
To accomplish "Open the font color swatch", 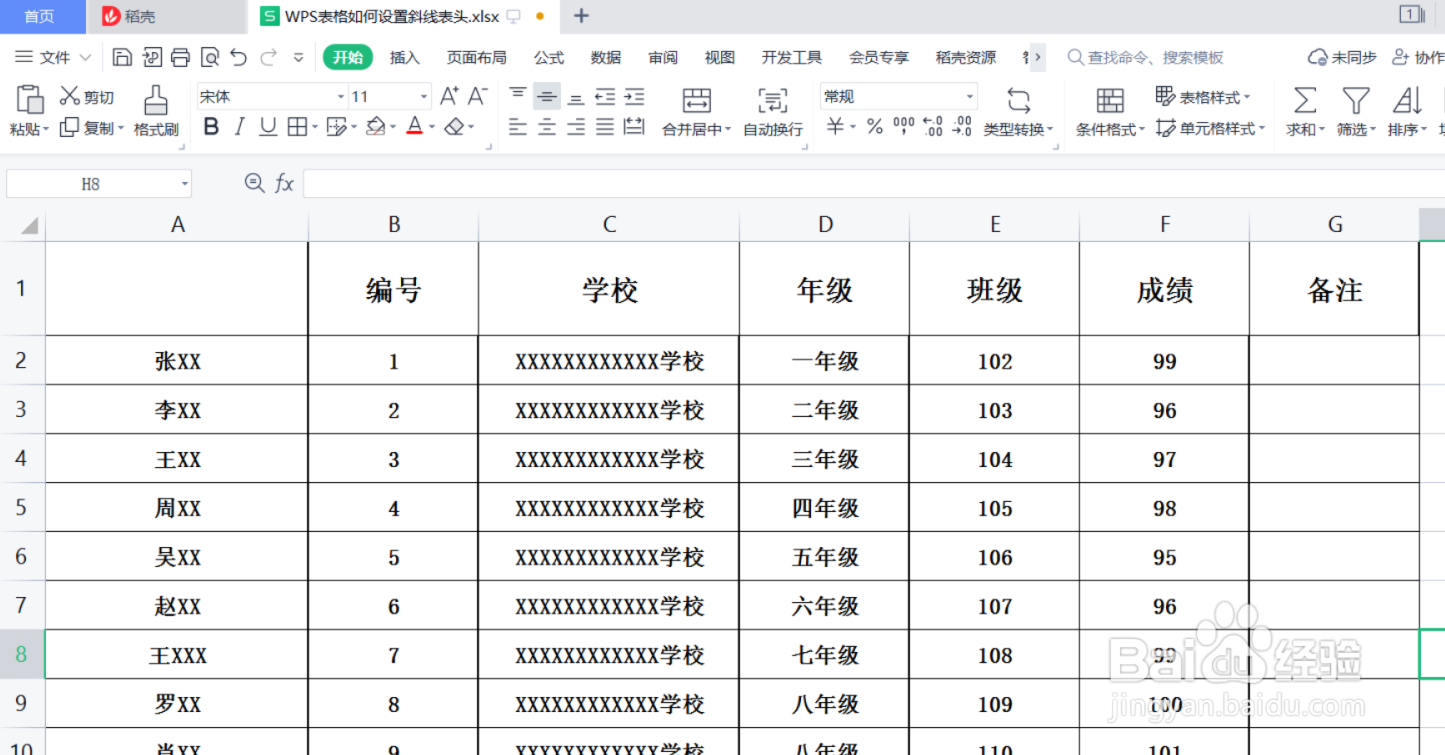I will click(415, 127).
